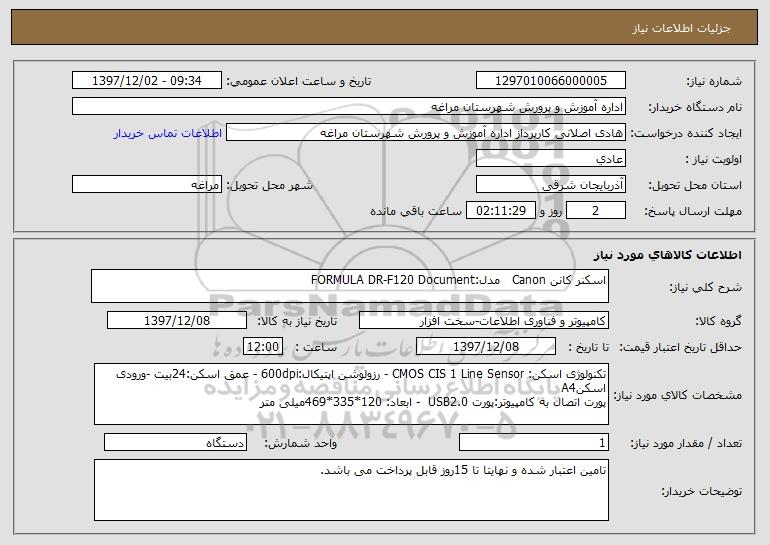Click the ساعت field showing 12:00
770x545 pixels.
[x=264, y=347]
